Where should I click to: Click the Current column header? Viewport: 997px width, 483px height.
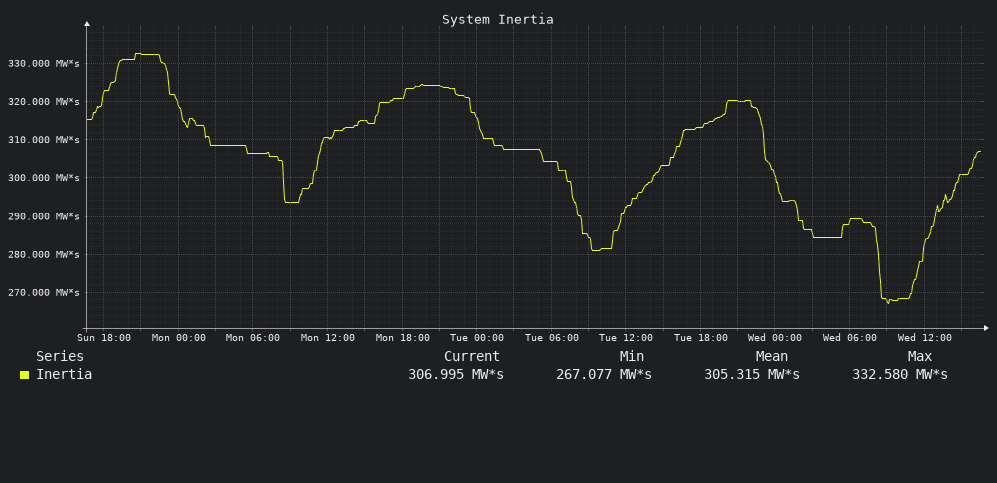coord(472,356)
